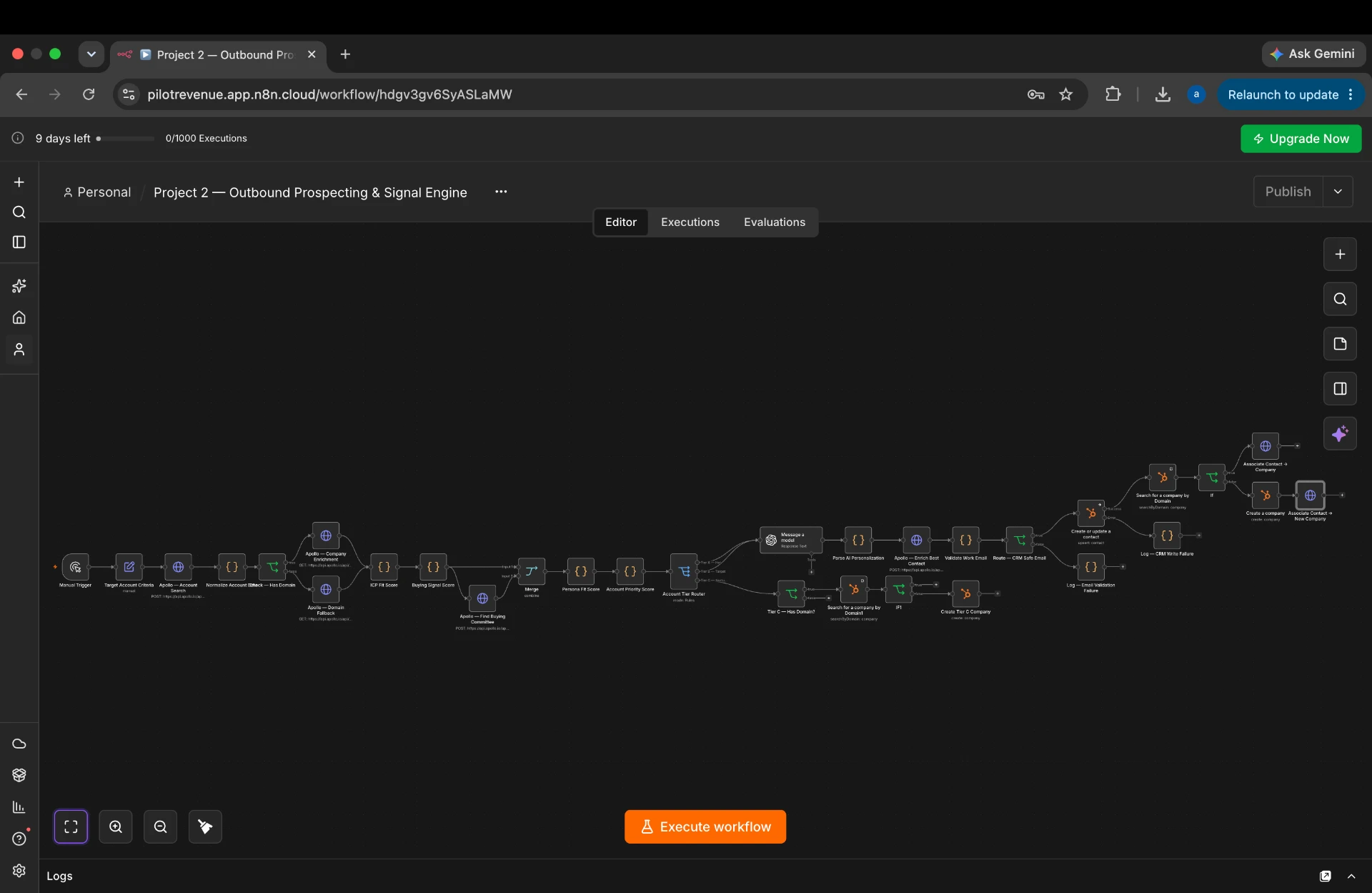Switch to the Evaluations tab
This screenshot has width=1372, height=893.
coord(774,222)
